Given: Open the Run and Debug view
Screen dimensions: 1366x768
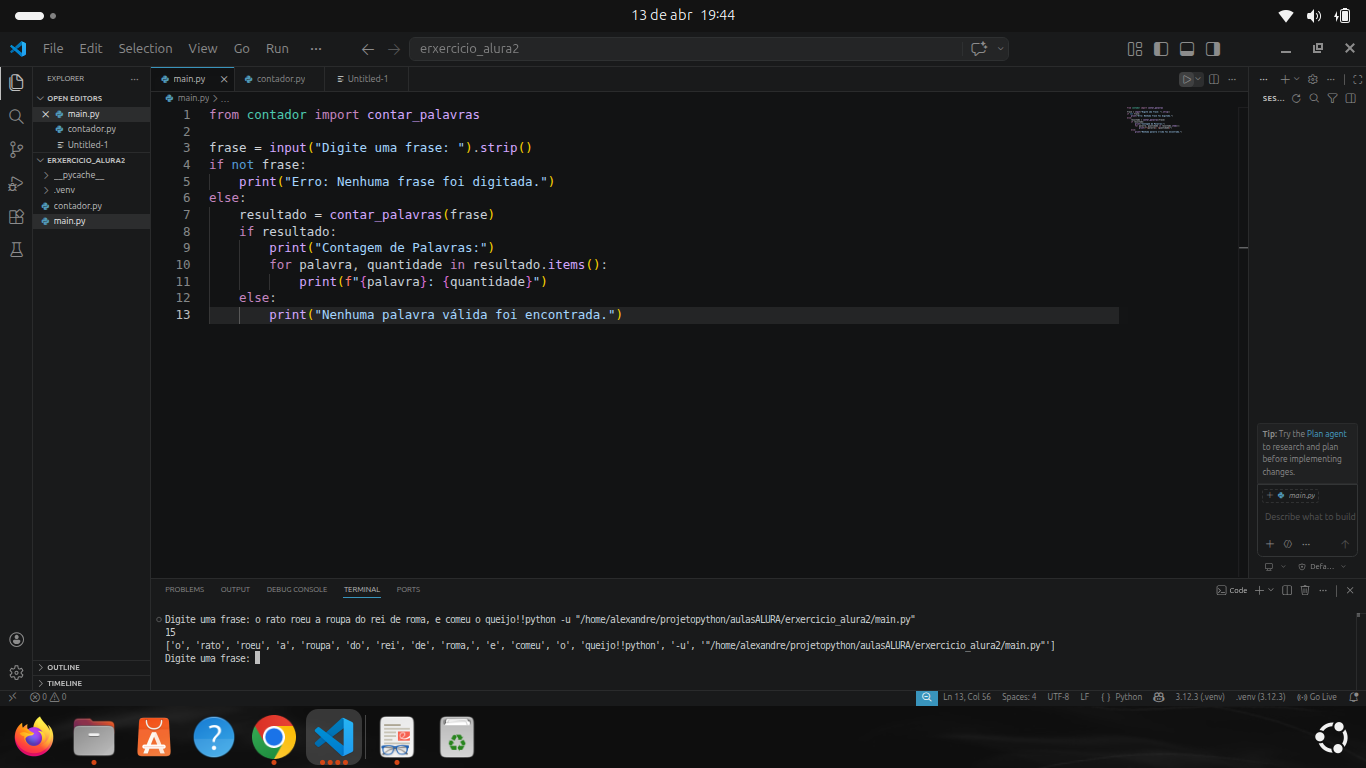Looking at the screenshot, I should point(16,183).
